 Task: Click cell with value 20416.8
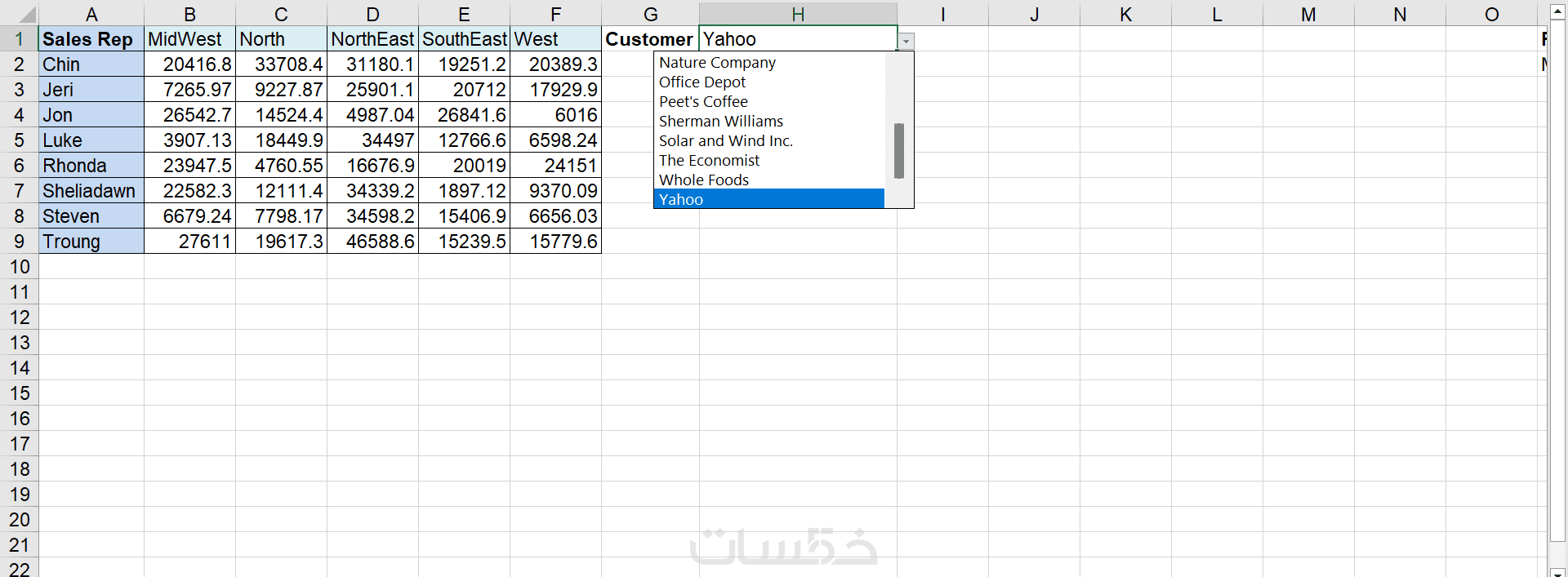pyautogui.click(x=189, y=64)
